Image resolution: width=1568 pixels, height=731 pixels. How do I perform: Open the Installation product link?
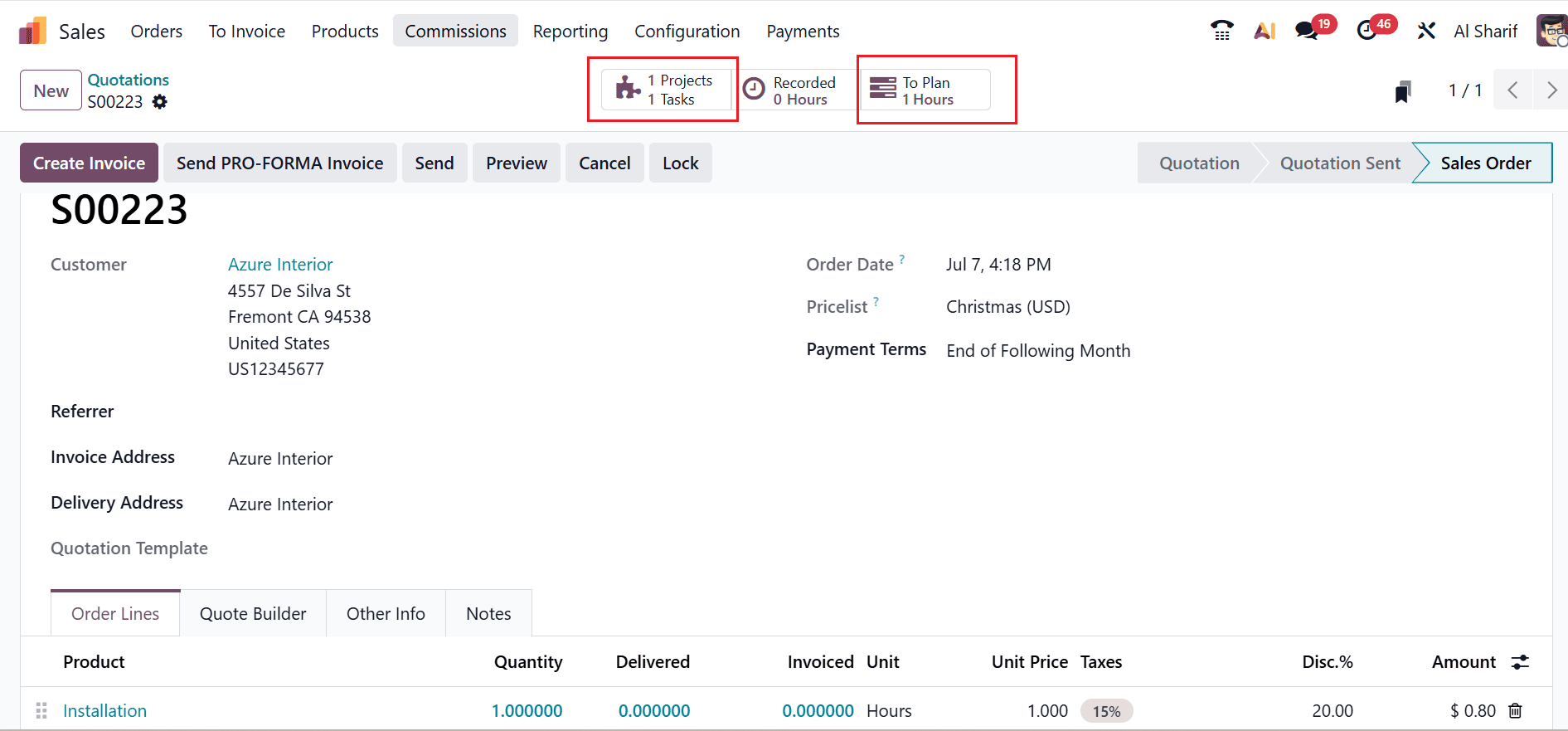(104, 710)
